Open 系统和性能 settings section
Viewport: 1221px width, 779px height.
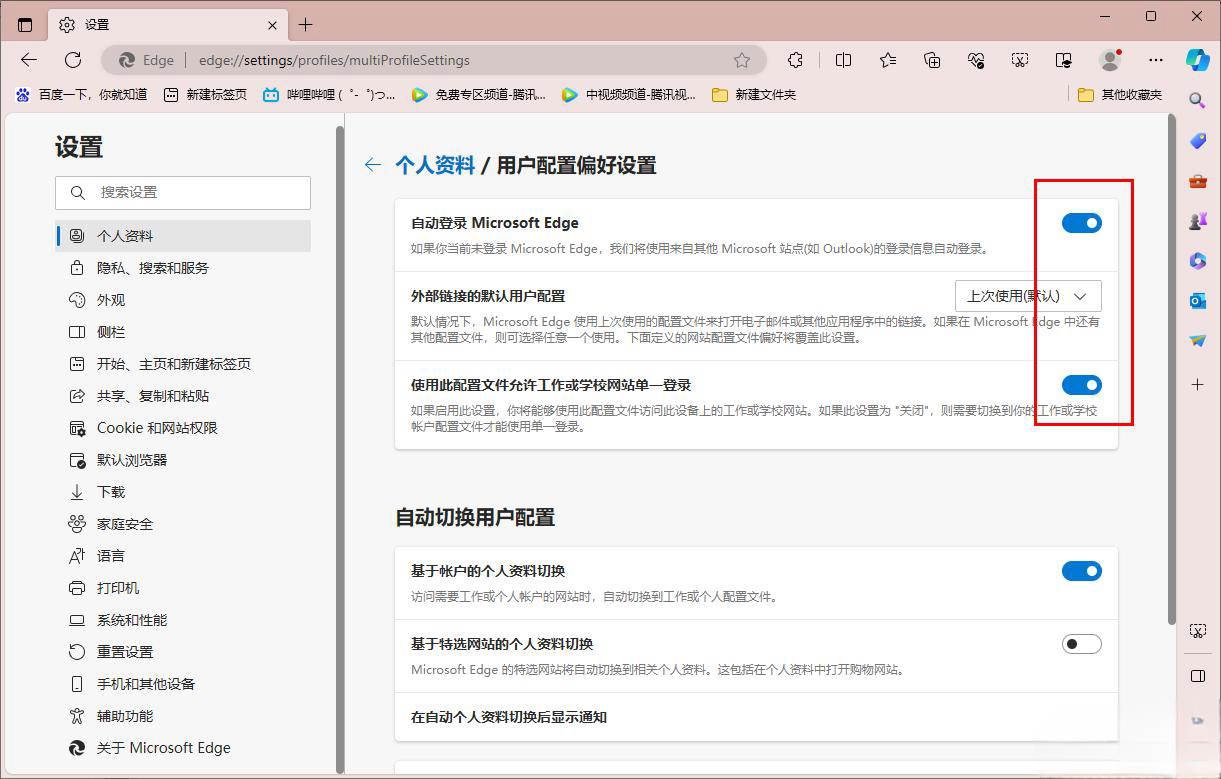184,620
